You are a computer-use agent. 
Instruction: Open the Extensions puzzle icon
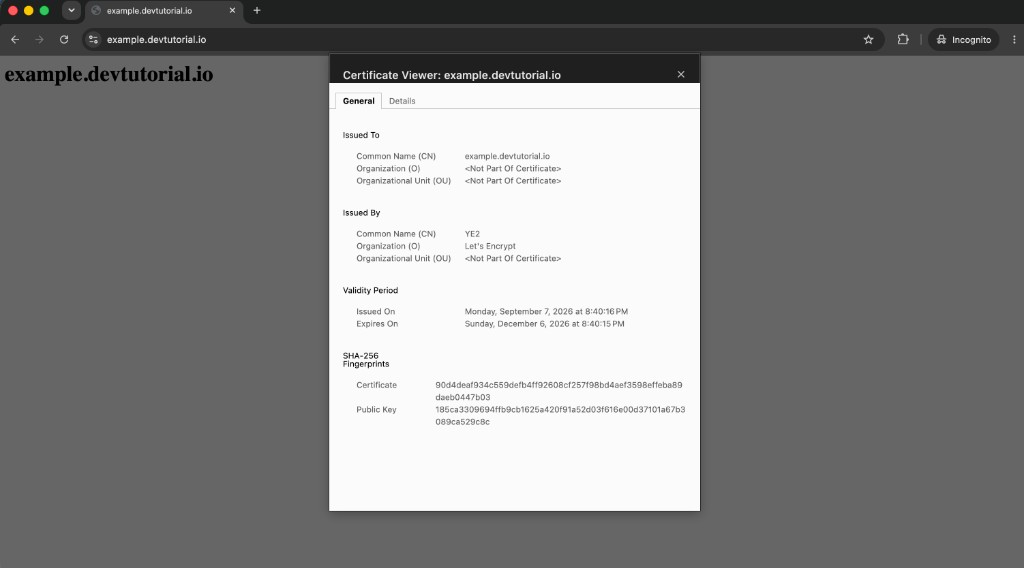point(903,39)
